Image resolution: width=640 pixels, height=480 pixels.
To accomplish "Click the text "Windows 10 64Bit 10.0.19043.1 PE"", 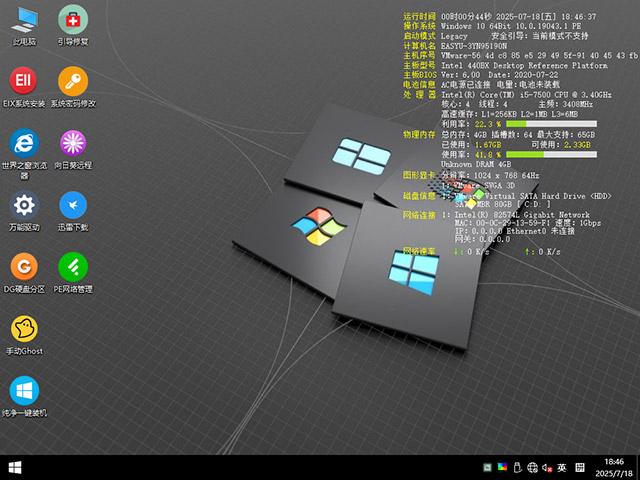I will click(x=511, y=26).
